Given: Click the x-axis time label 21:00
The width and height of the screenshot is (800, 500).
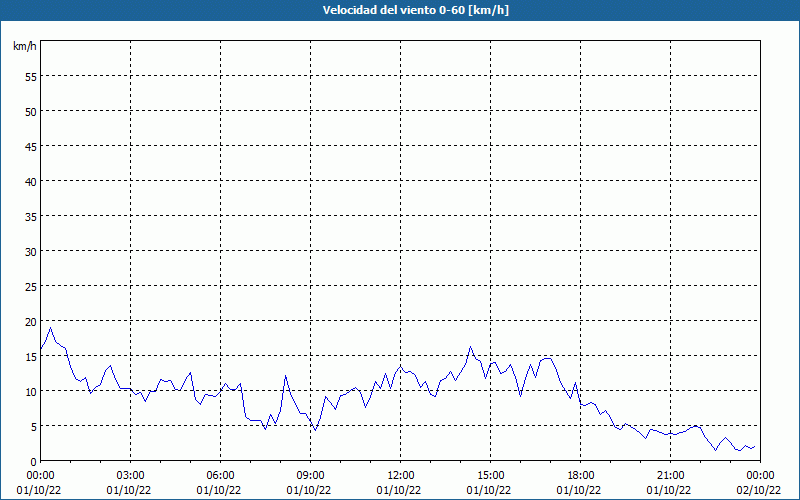Looking at the screenshot, I should pos(670,476).
